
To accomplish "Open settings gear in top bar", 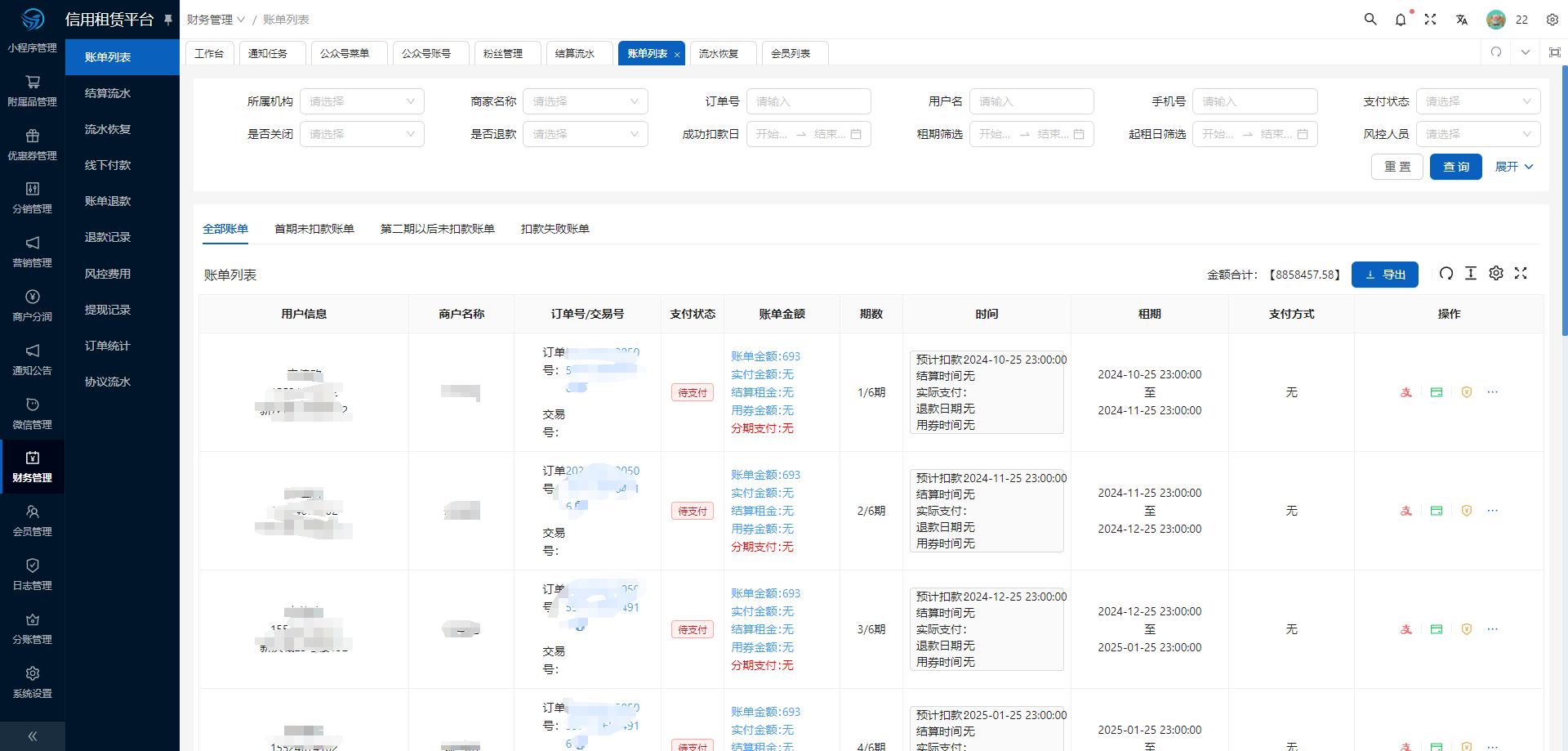I will pyautogui.click(x=1552, y=20).
